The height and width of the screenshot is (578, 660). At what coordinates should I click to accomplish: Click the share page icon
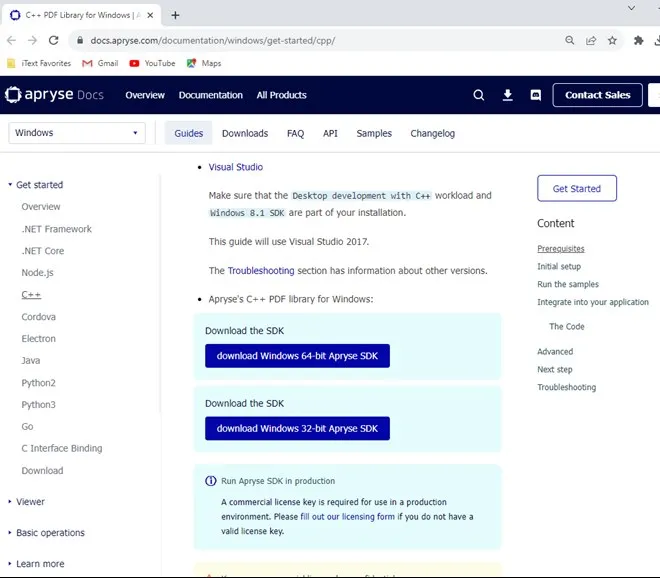coord(591,40)
